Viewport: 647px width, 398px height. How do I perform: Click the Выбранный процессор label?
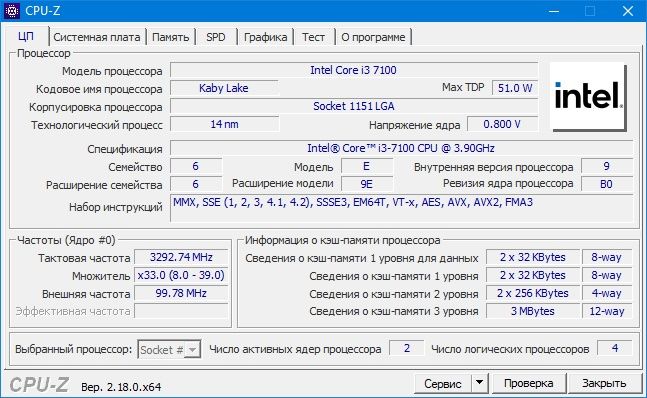click(73, 349)
